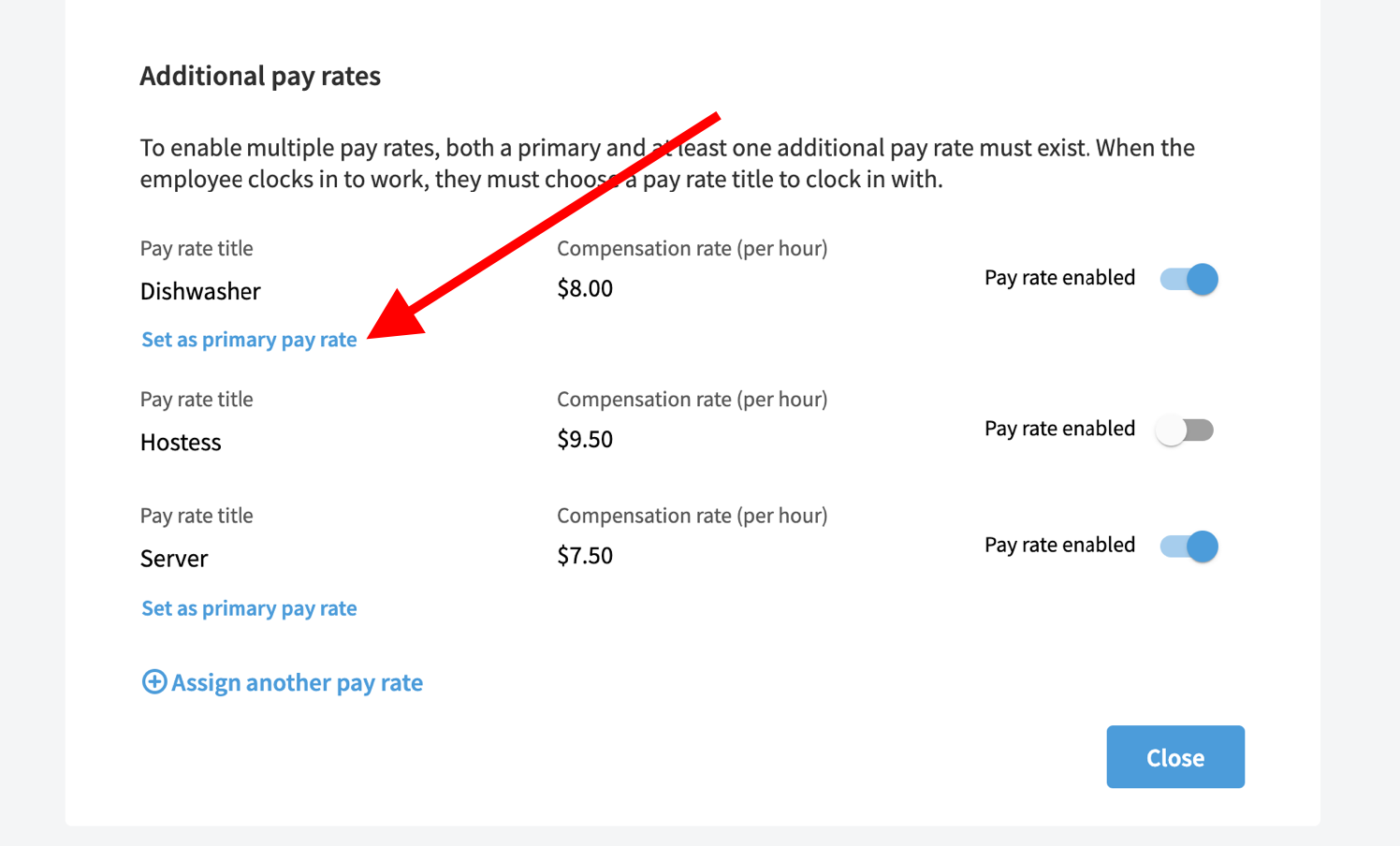1400x846 pixels.
Task: Click the $7.50 compensation rate value
Action: pyautogui.click(x=585, y=554)
